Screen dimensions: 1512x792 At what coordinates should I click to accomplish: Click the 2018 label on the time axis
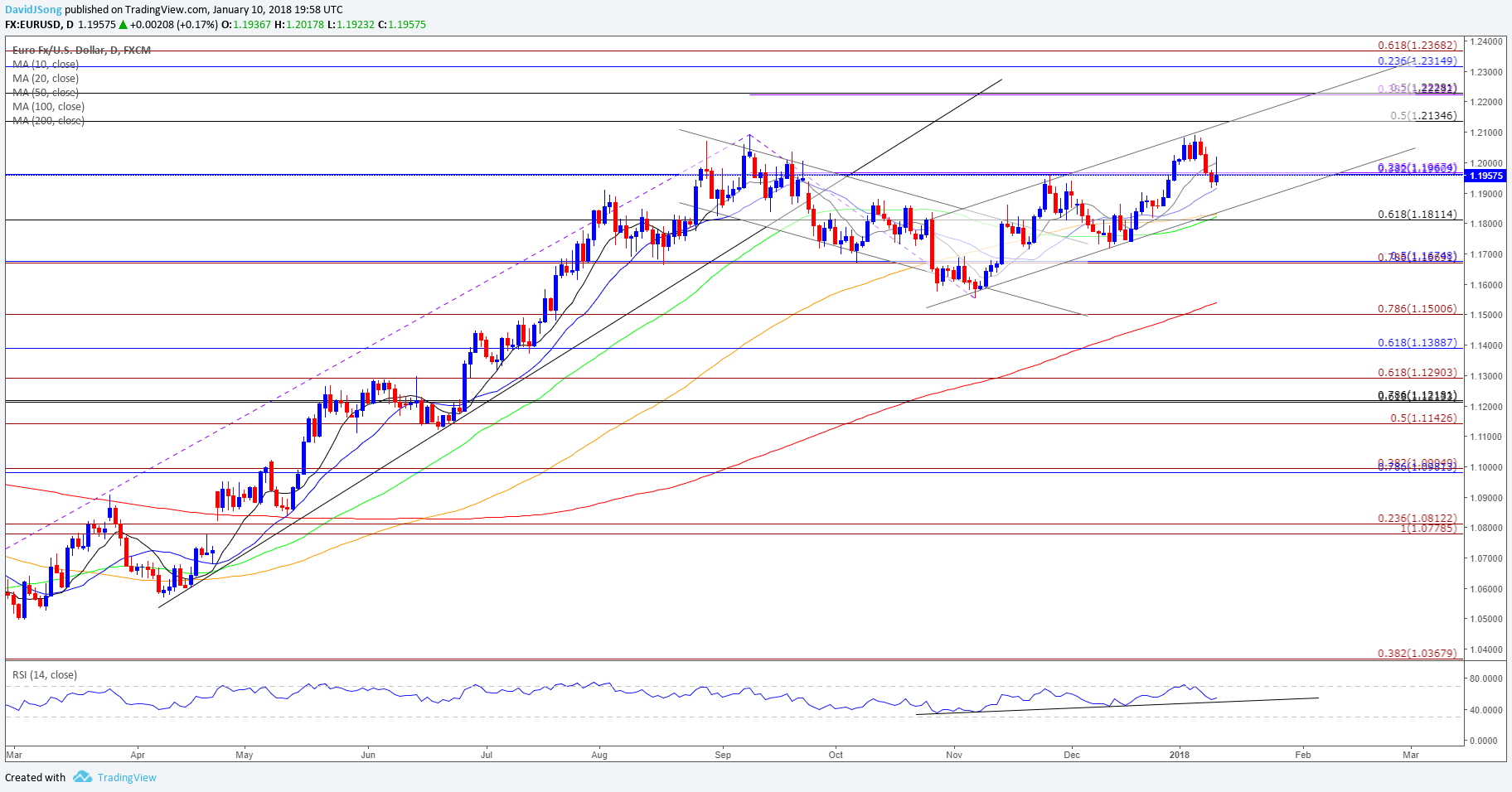[1180, 755]
